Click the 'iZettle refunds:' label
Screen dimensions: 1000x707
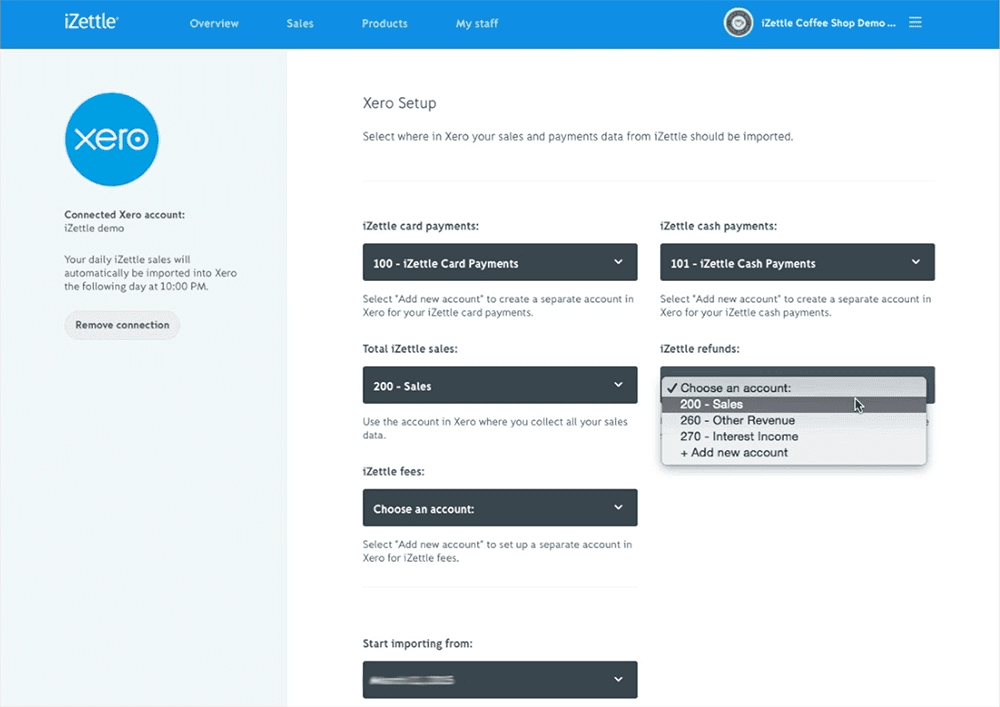700,349
